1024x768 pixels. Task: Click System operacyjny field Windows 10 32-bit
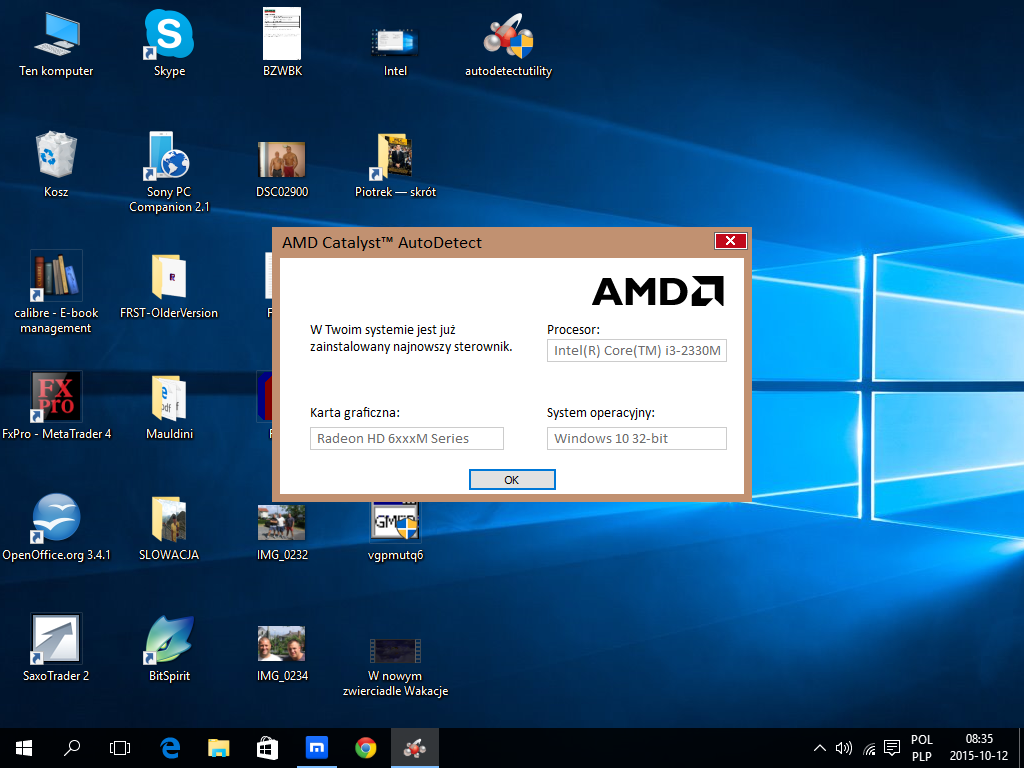coord(637,438)
